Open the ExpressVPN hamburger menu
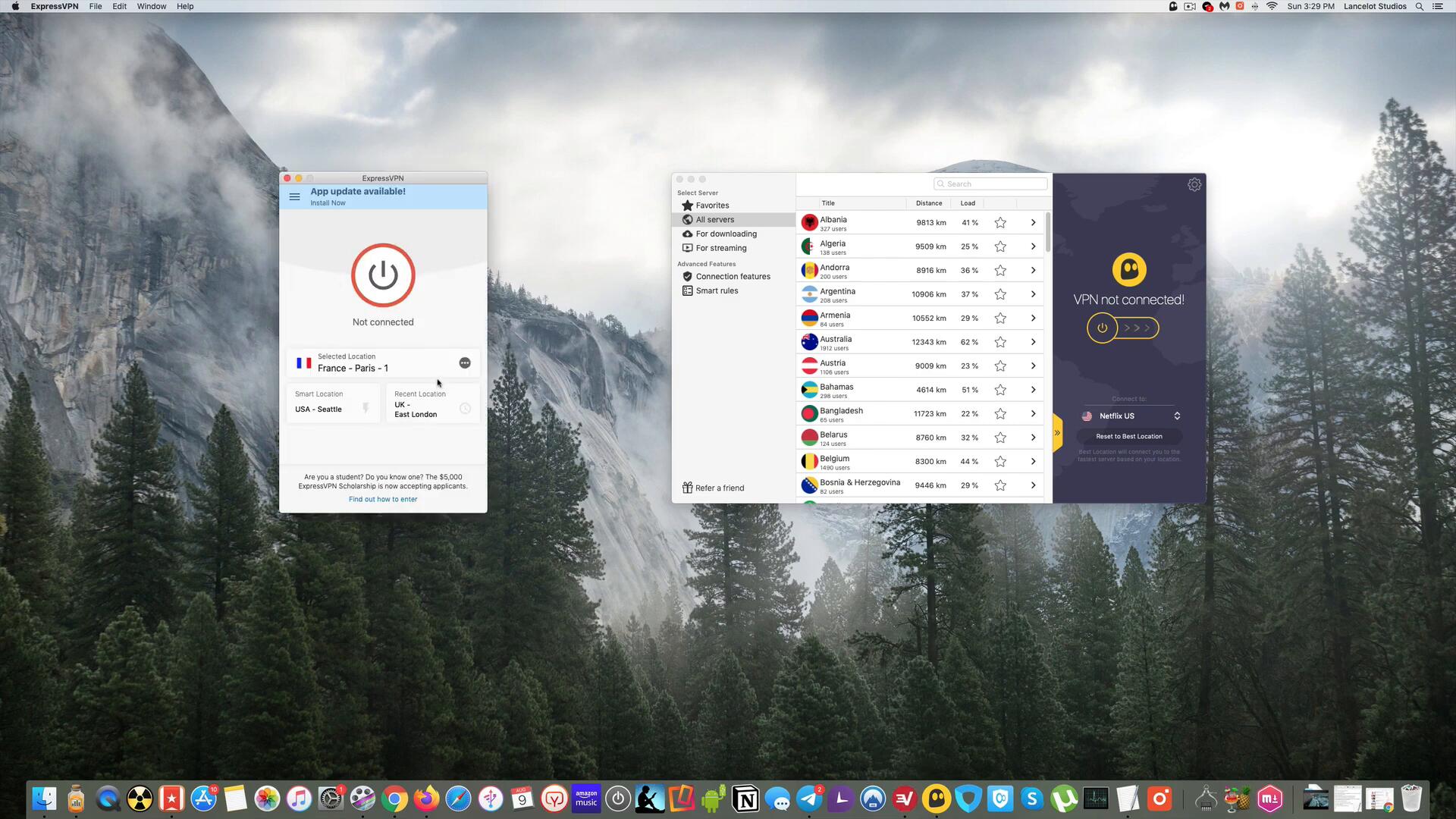1456x819 pixels. click(294, 196)
